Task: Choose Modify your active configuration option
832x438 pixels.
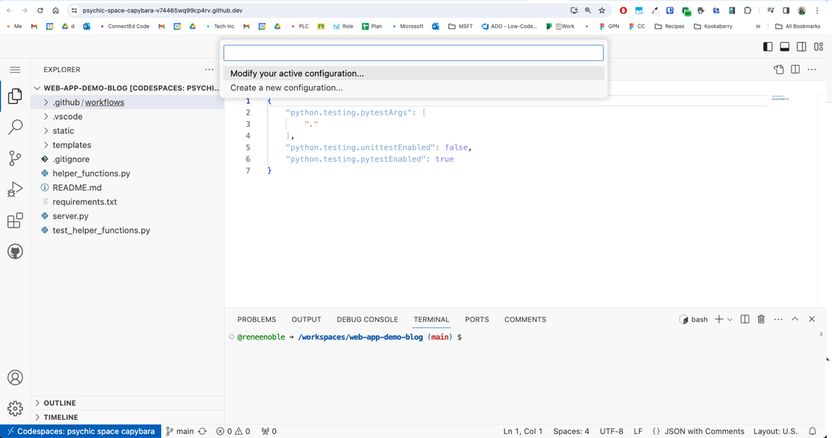Action: tap(413, 73)
